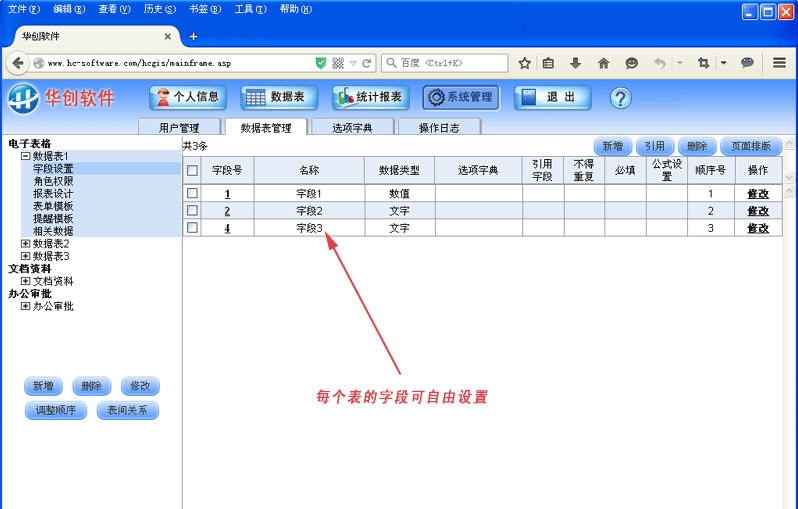Image resolution: width=798 pixels, height=509 pixels.
Task: Open the browser hamburger menu
Action: click(779, 63)
